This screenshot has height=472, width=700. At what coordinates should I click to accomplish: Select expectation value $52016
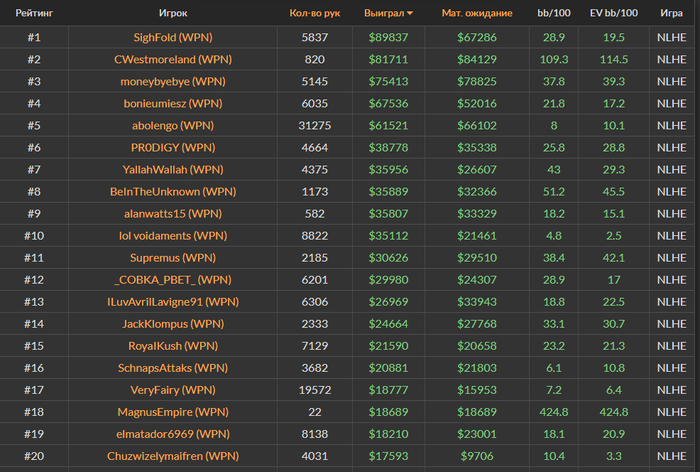coord(477,103)
